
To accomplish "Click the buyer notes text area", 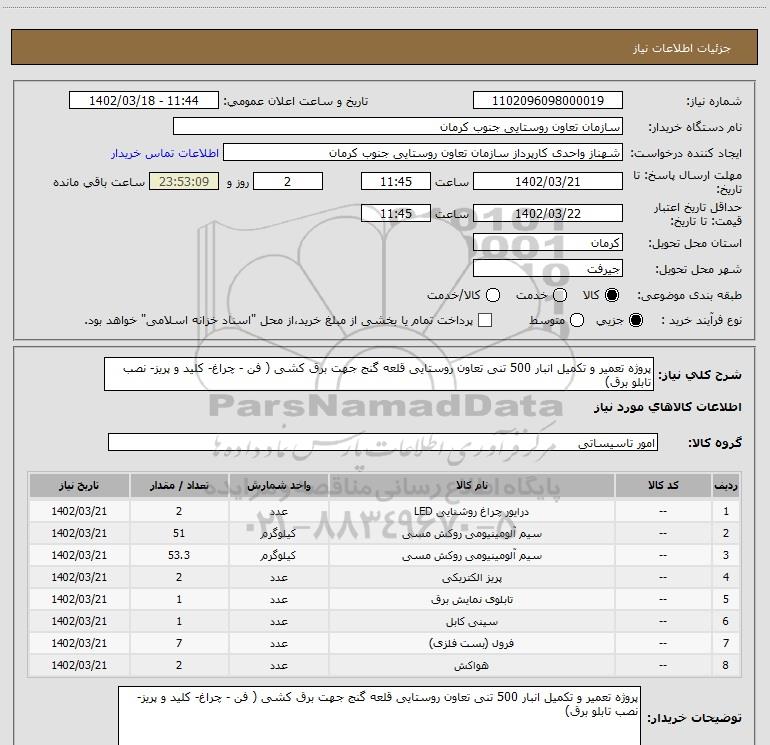I will pyautogui.click(x=379, y=716).
